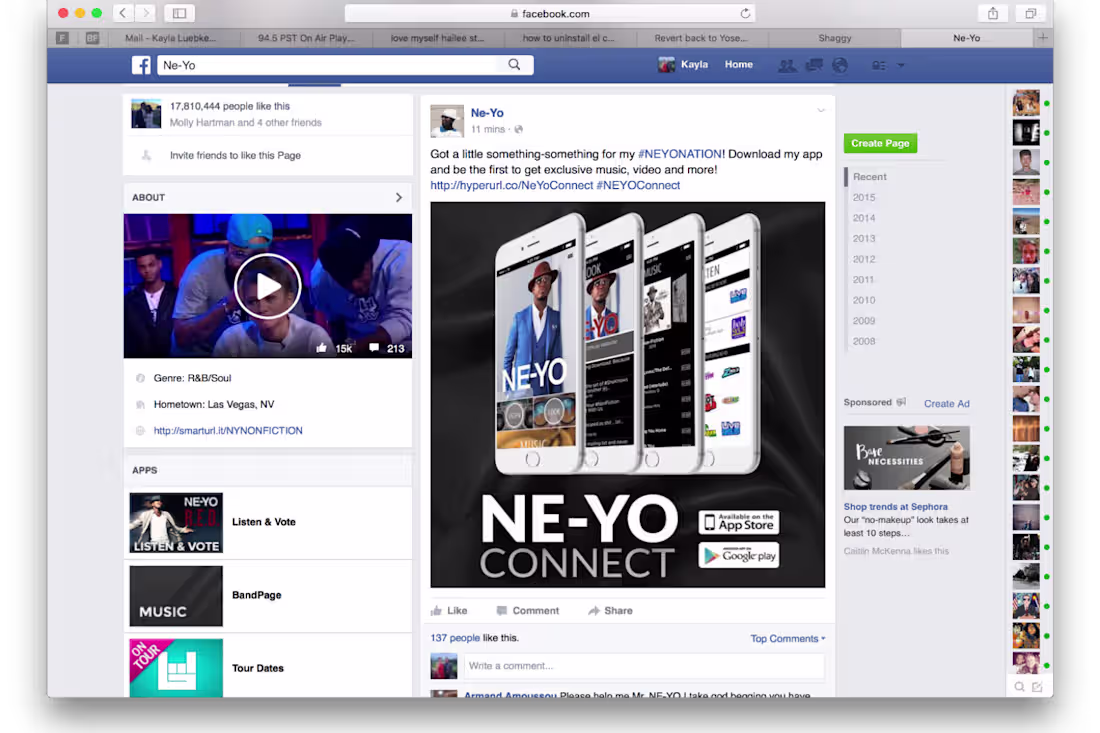Screen dimensions: 1100x733
Task: Like the About section video
Action: 322,347
